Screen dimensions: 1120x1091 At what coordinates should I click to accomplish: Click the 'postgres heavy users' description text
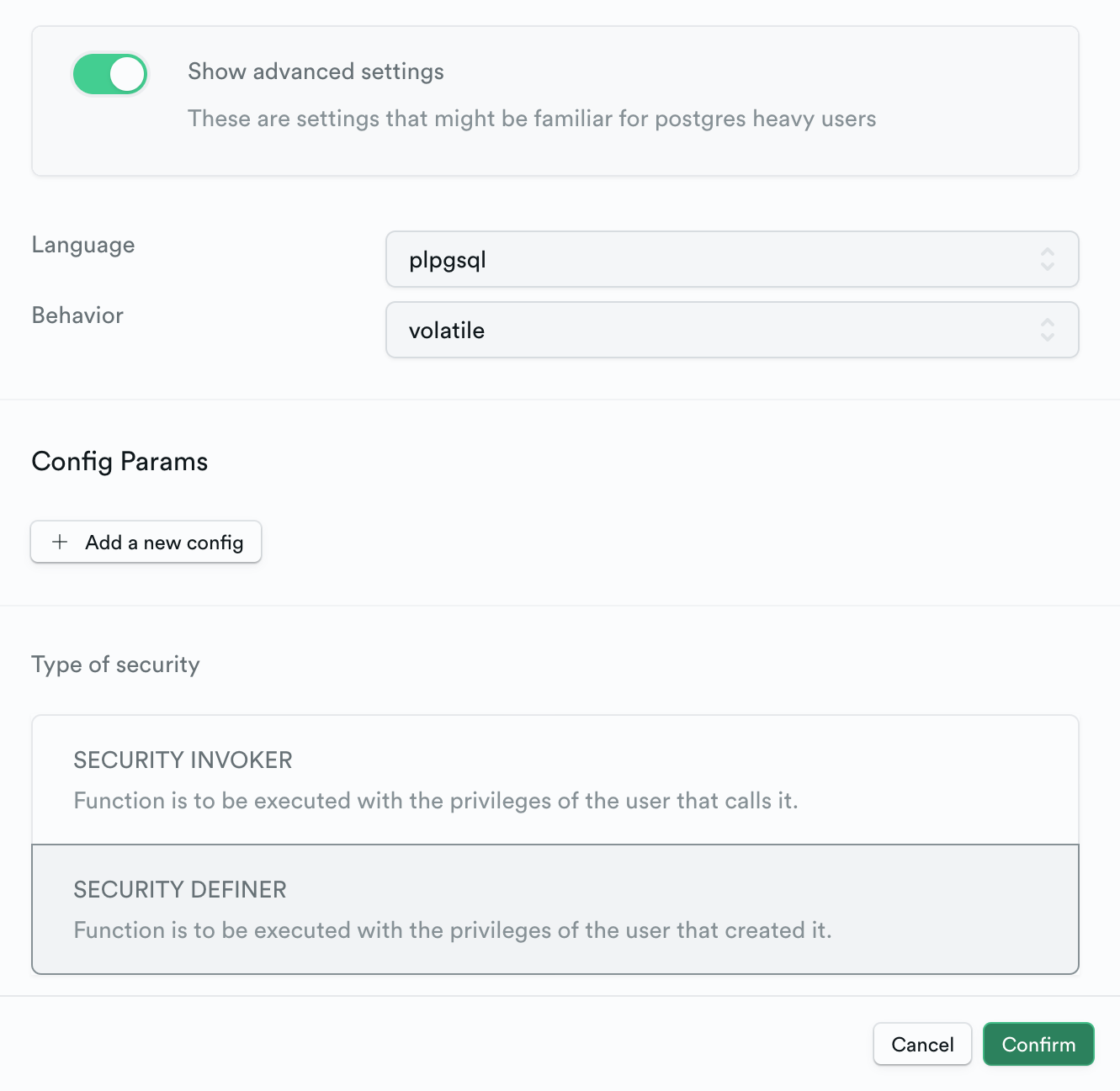531,119
